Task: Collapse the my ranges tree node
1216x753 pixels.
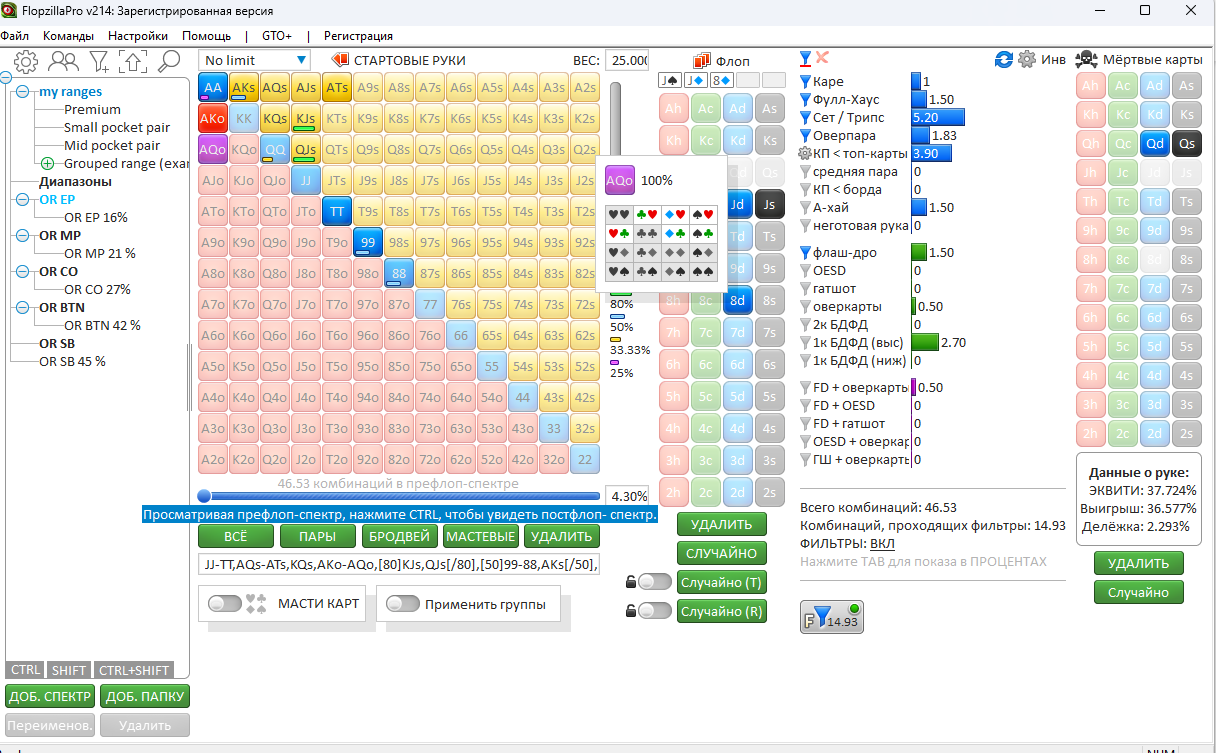Action: (x=22, y=92)
